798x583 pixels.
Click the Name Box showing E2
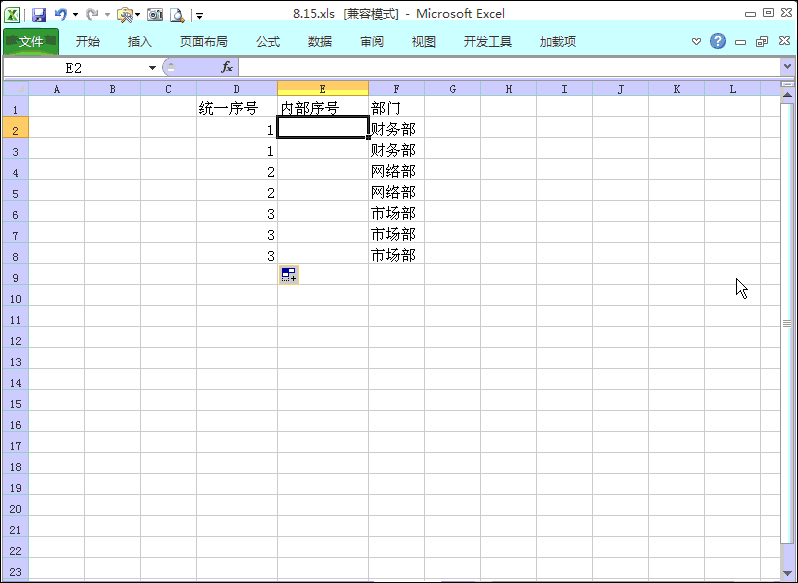74,68
